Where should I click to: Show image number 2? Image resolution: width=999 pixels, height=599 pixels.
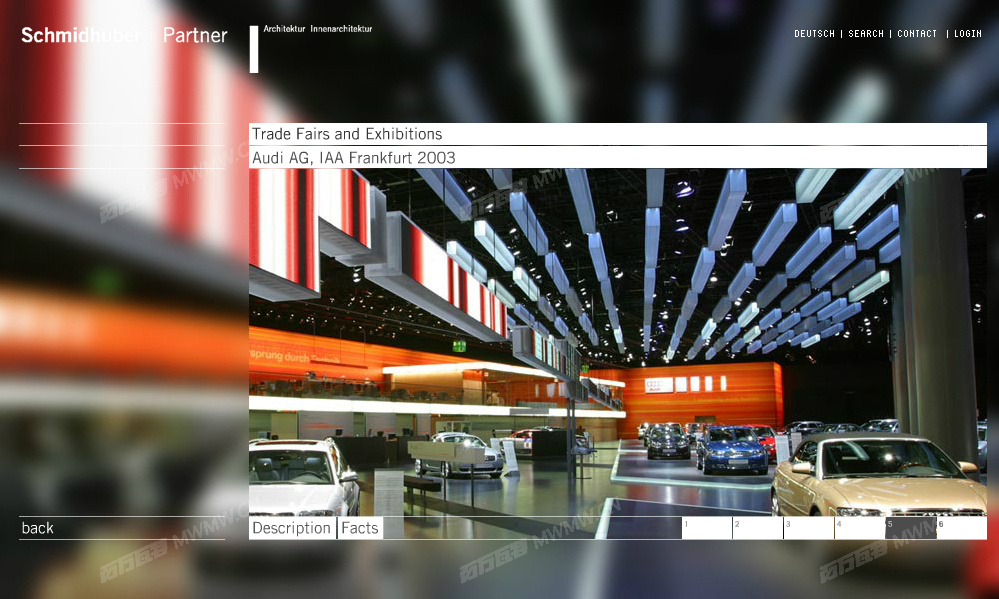pos(758,528)
